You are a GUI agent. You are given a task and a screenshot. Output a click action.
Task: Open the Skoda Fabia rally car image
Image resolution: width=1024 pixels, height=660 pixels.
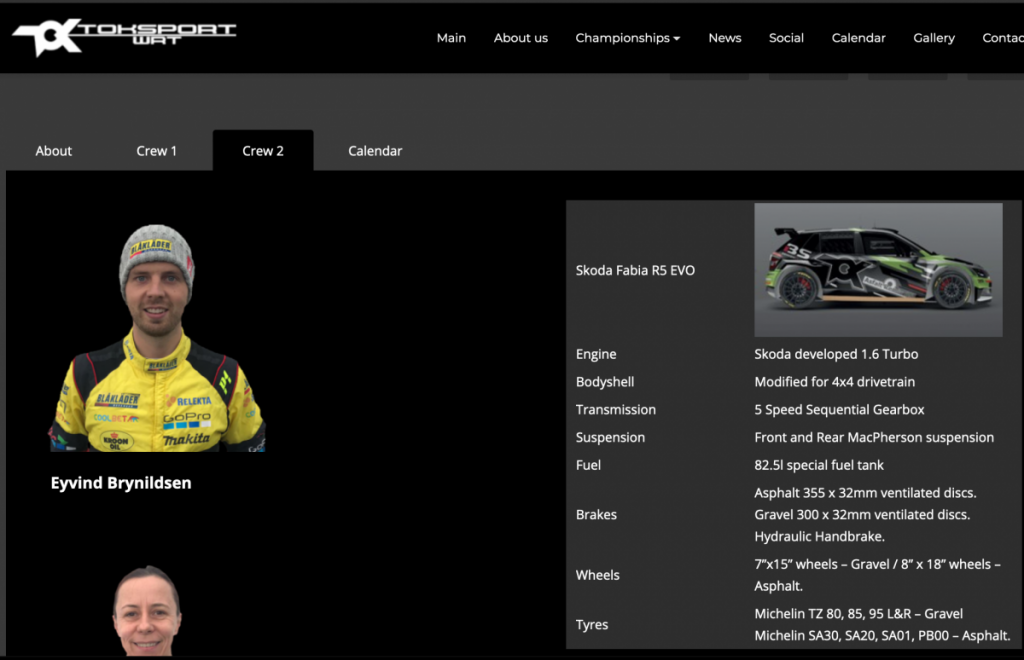[x=878, y=270]
